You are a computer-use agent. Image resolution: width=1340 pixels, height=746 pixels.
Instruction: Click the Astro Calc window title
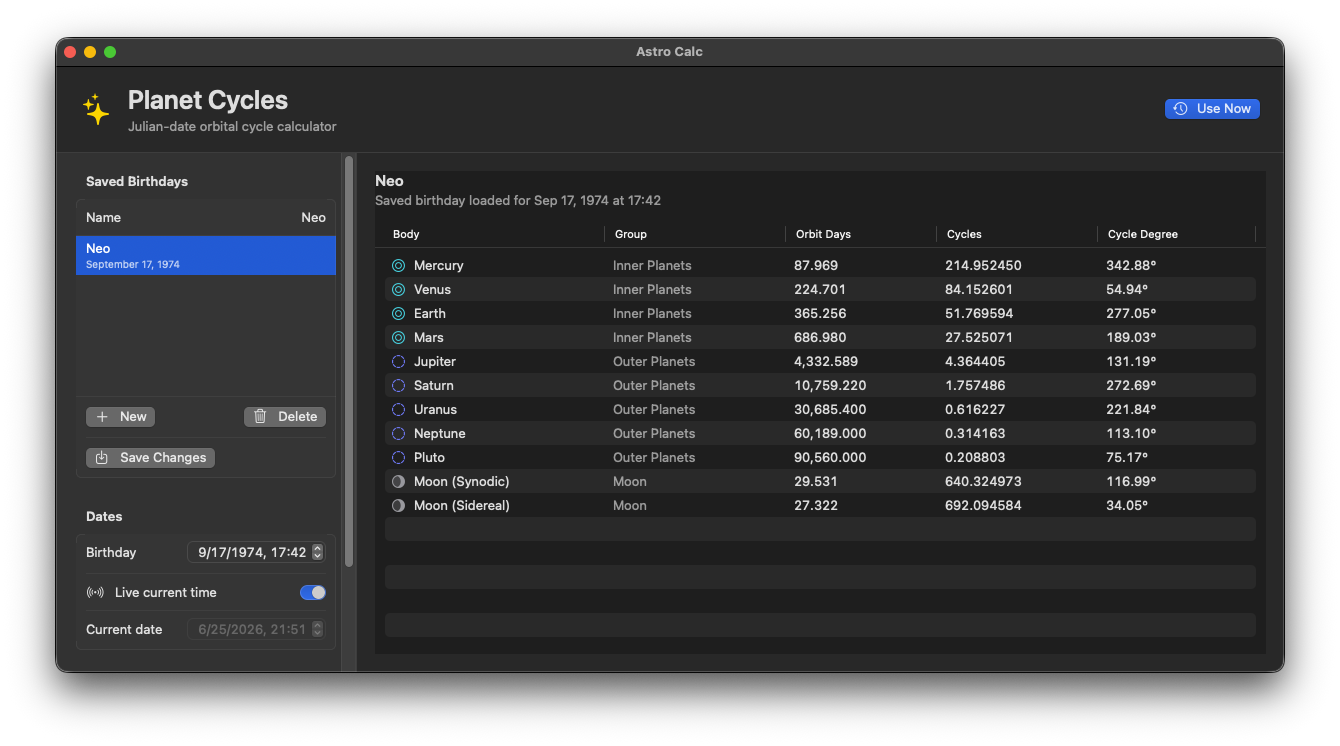[x=669, y=52]
